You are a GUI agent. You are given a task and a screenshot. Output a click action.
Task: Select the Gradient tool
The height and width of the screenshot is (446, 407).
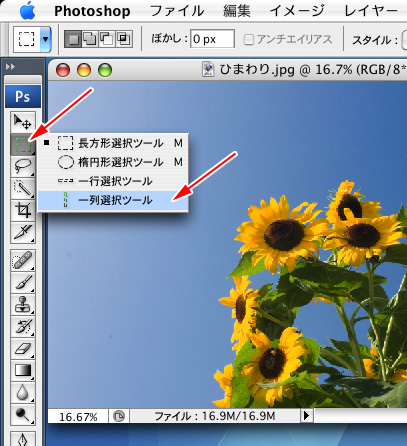(23, 371)
